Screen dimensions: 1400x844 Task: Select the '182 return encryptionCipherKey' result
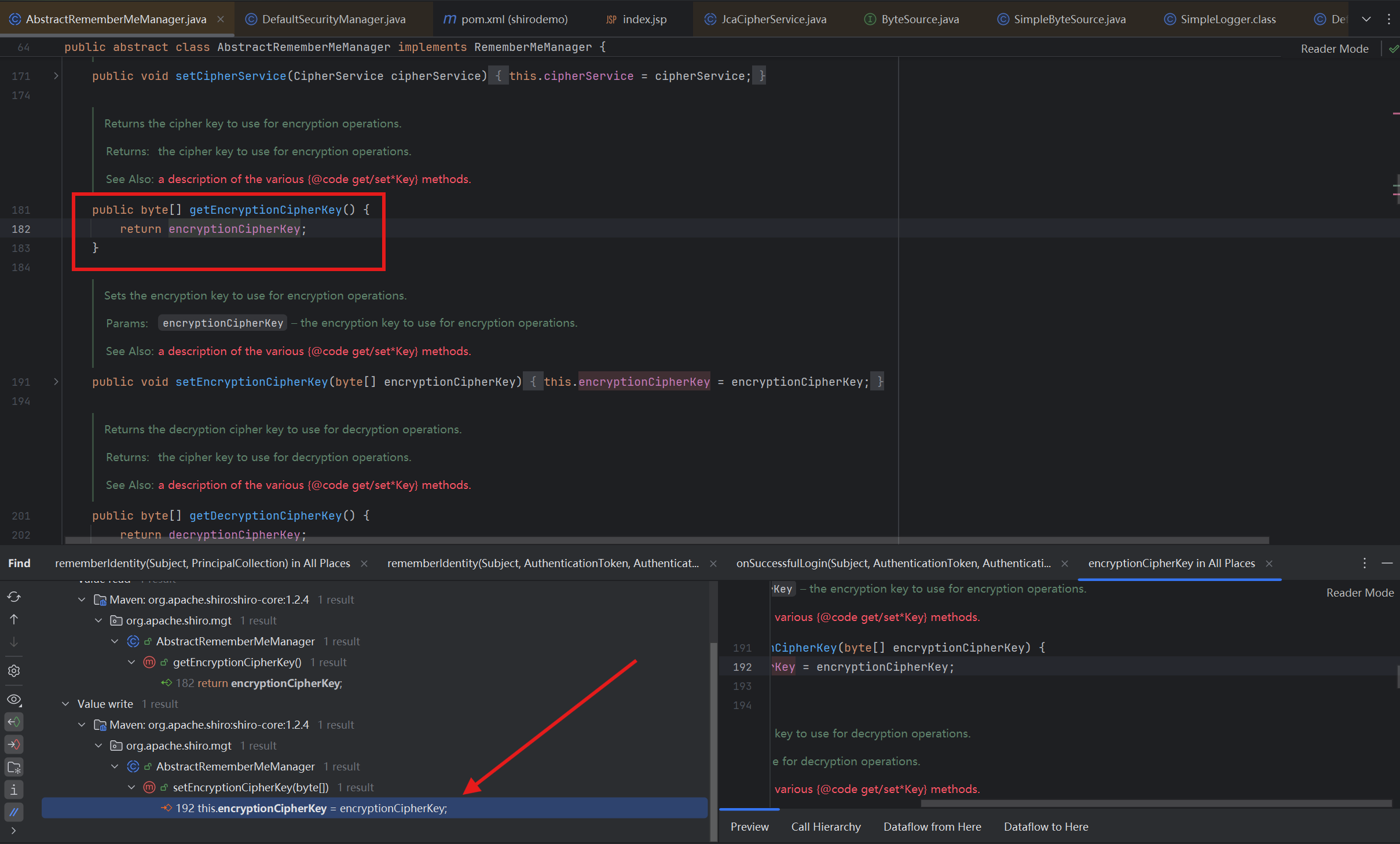point(258,683)
